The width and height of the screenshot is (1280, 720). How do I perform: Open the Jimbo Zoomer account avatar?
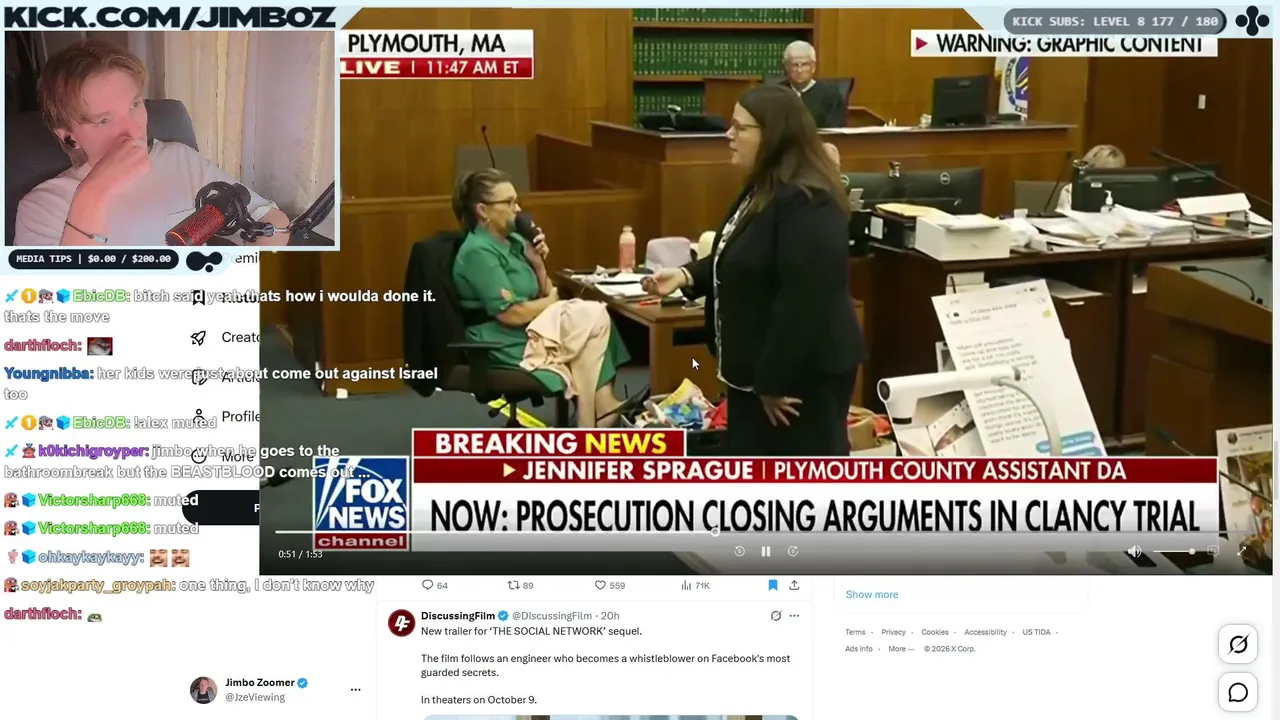point(204,690)
